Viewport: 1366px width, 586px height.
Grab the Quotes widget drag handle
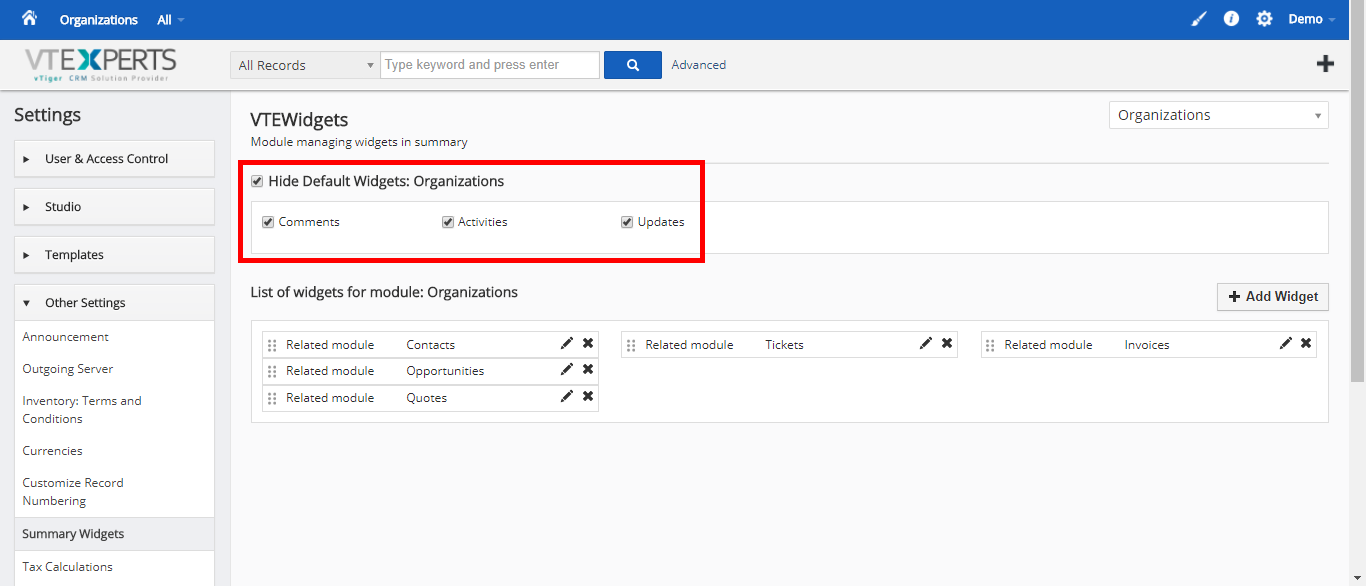[272, 398]
